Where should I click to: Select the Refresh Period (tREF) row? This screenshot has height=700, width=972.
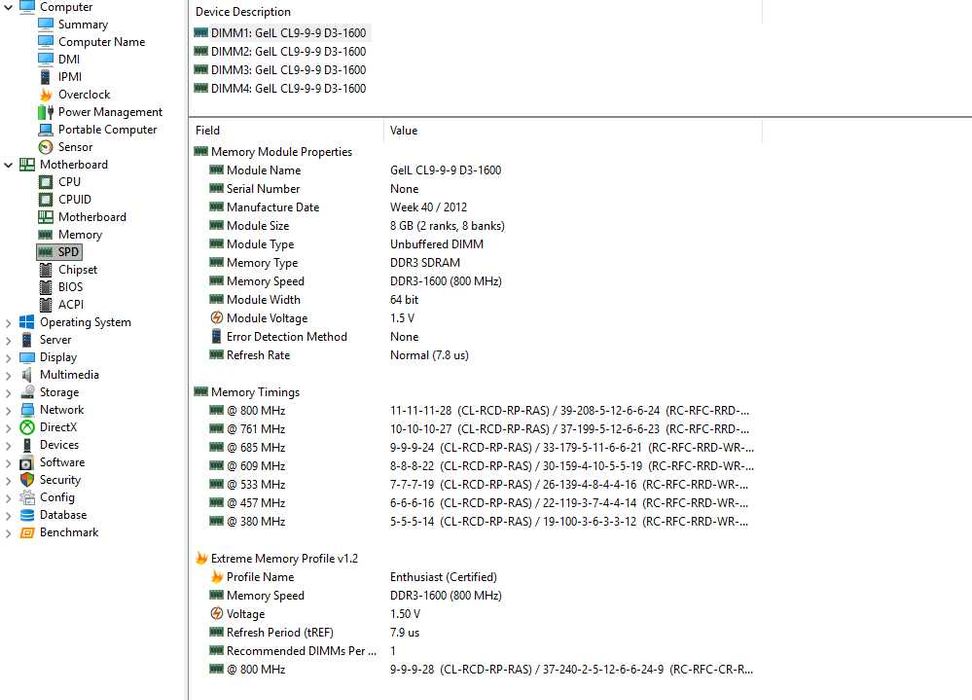click(475, 632)
